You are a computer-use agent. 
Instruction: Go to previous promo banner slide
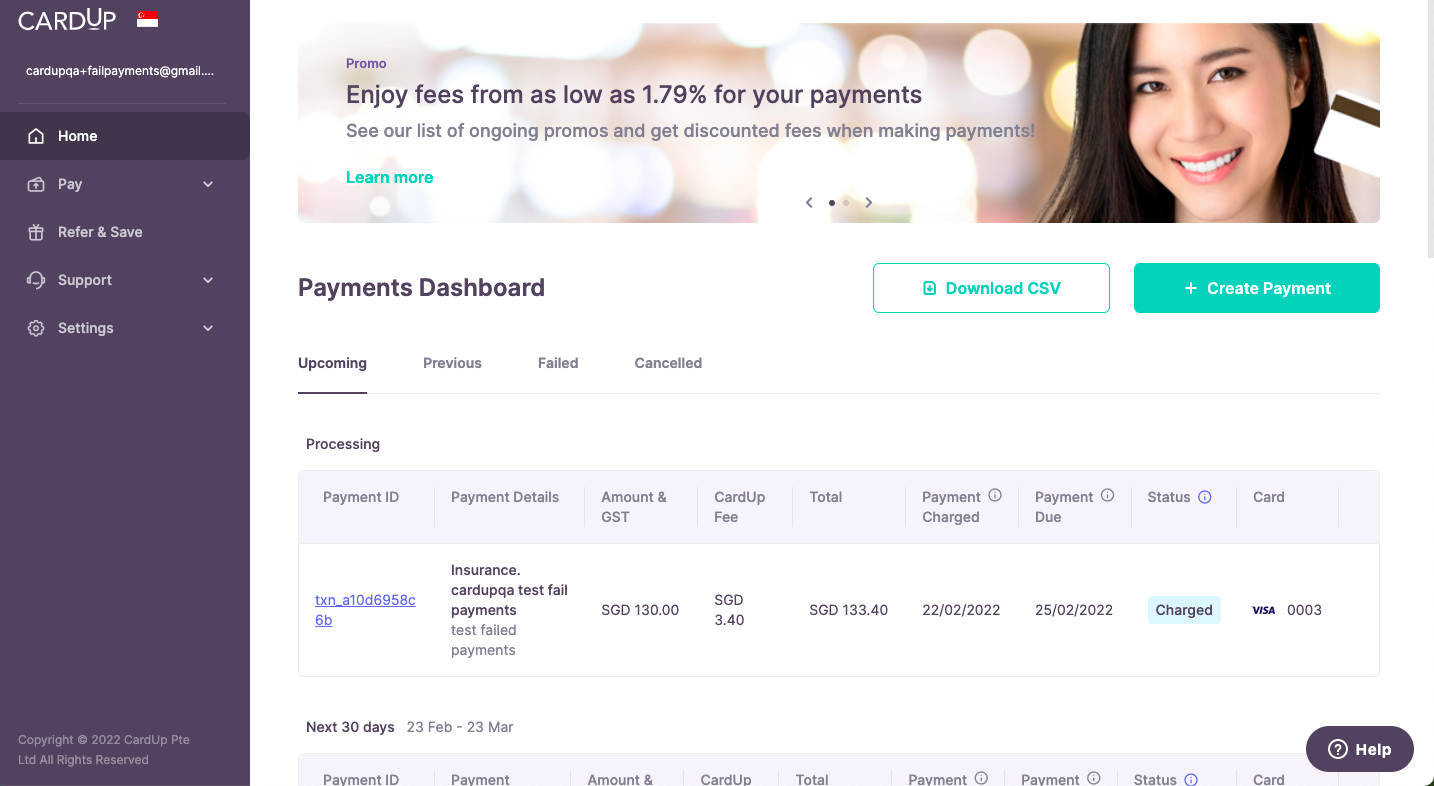pos(809,203)
